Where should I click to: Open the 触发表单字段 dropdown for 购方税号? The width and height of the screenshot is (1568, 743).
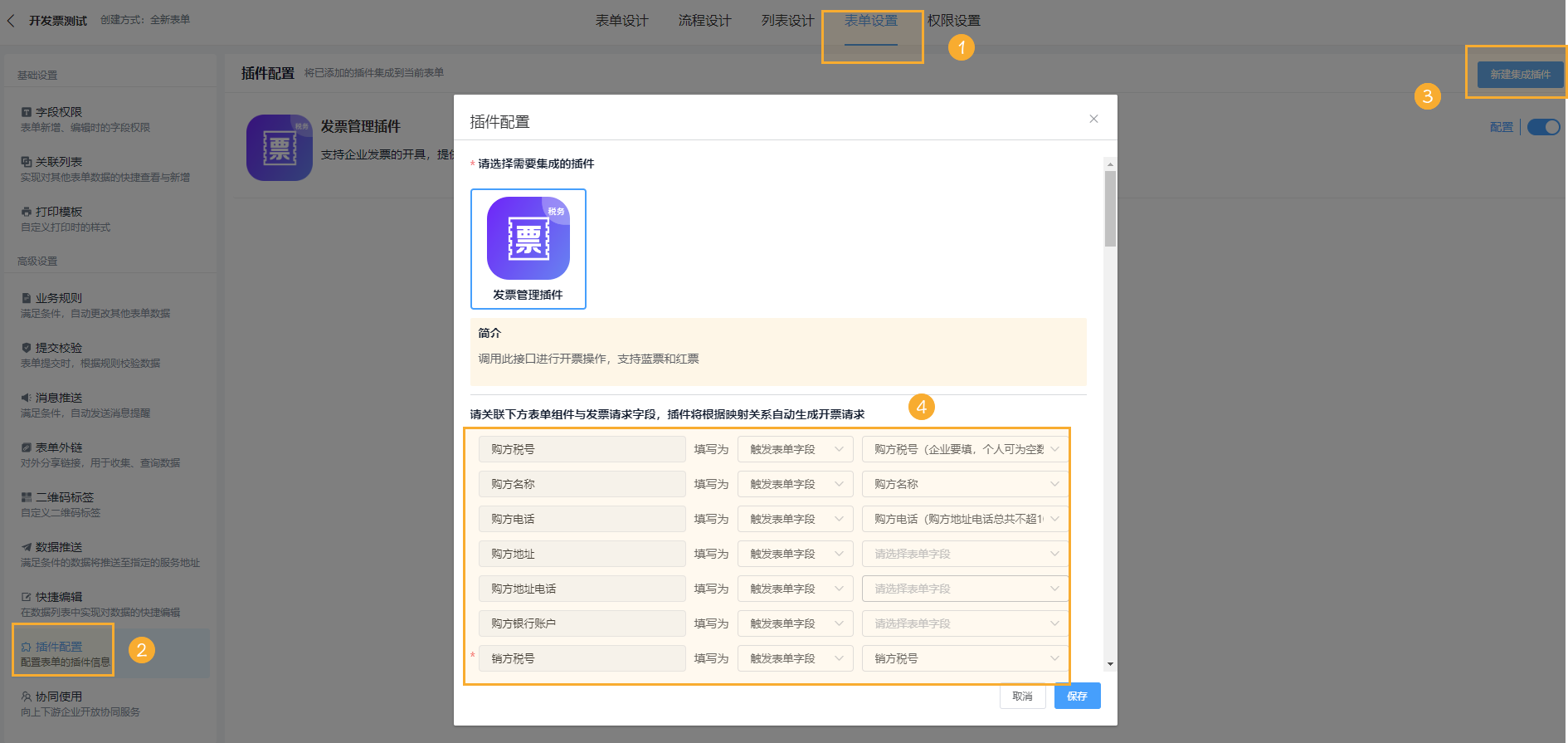pyautogui.click(x=795, y=449)
